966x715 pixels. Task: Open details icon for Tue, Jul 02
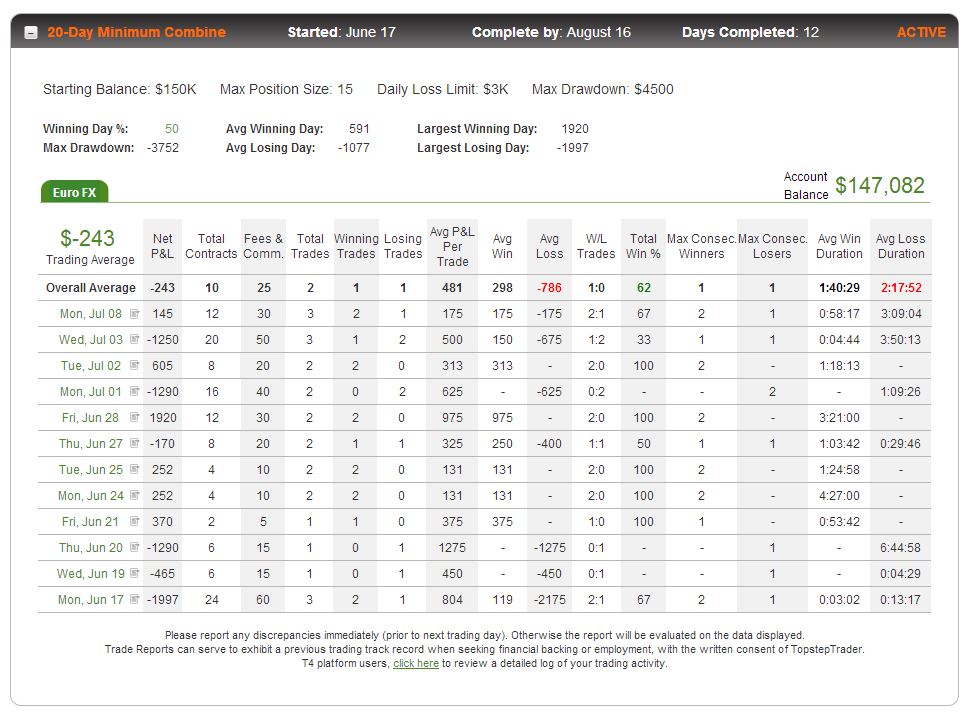(x=134, y=365)
